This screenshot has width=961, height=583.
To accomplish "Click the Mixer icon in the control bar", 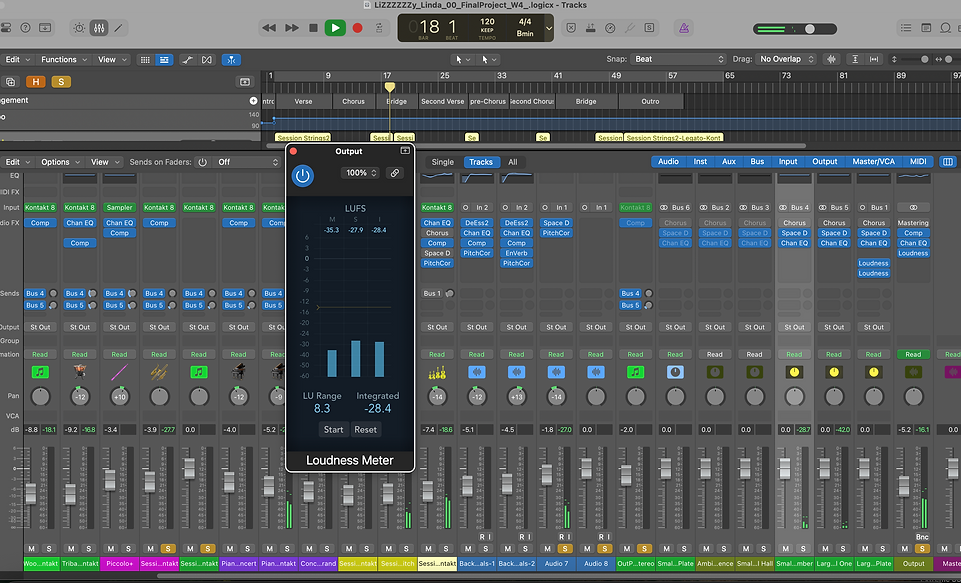I will 99,28.
